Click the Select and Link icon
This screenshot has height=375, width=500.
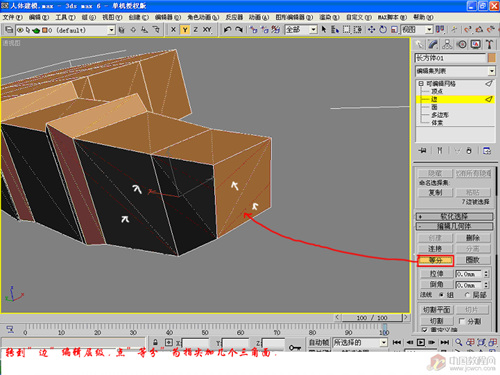254,30
